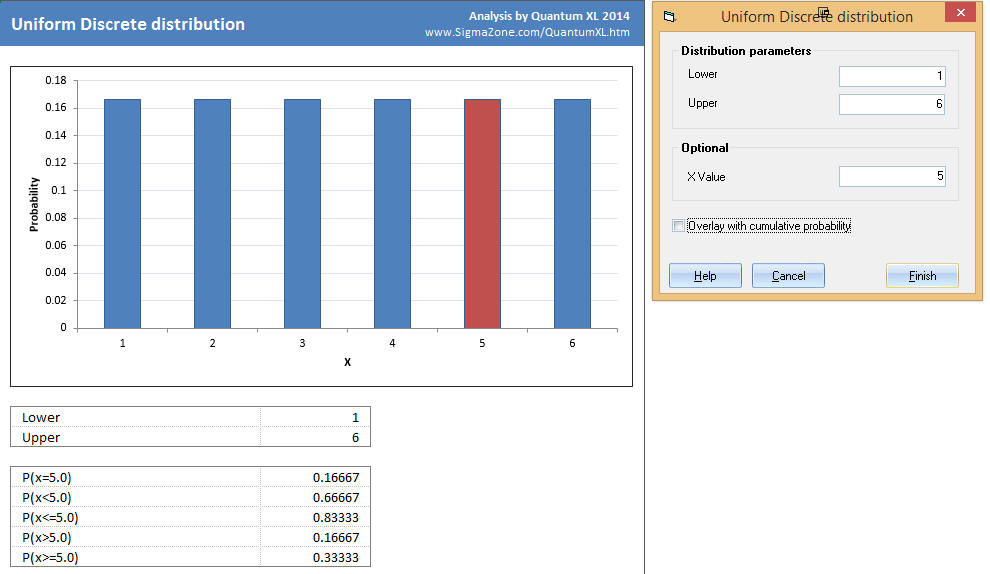Click the dialog's title bar window icon
This screenshot has height=574, width=990.
coord(669,17)
